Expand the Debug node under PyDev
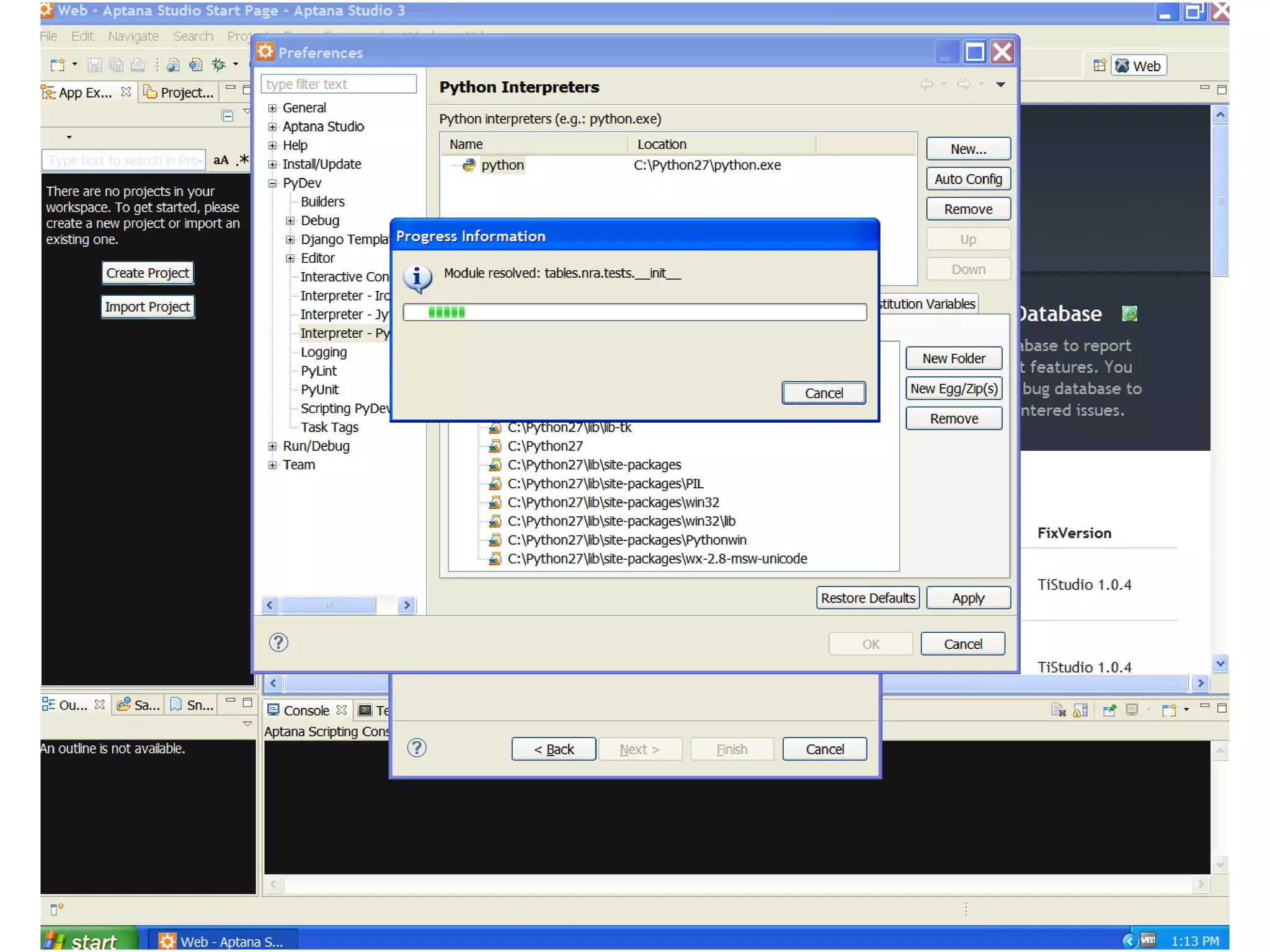This screenshot has width=1270, height=952. [x=290, y=221]
